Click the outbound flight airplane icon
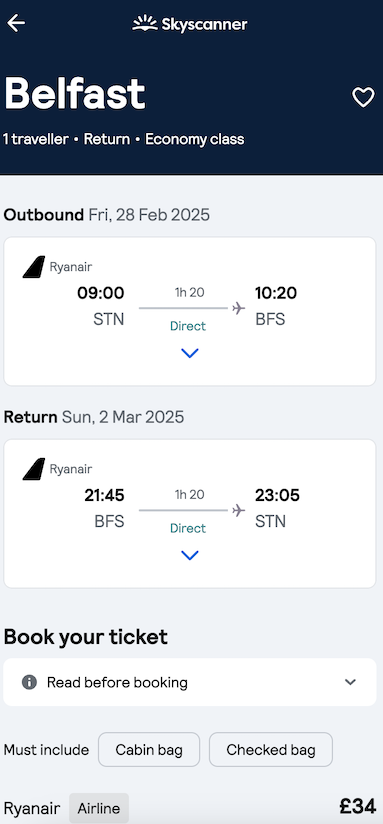The height and width of the screenshot is (824, 383). 239,308
